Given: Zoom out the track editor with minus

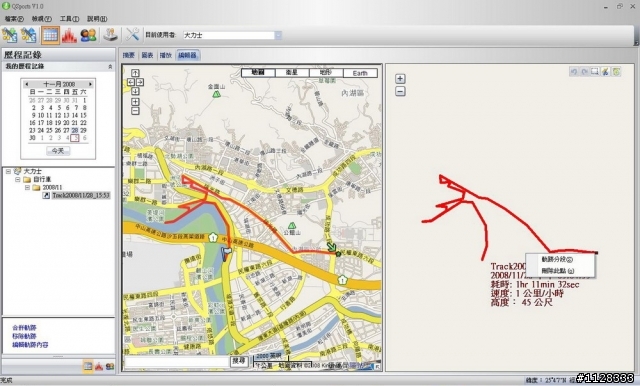Looking at the screenshot, I should click(400, 91).
